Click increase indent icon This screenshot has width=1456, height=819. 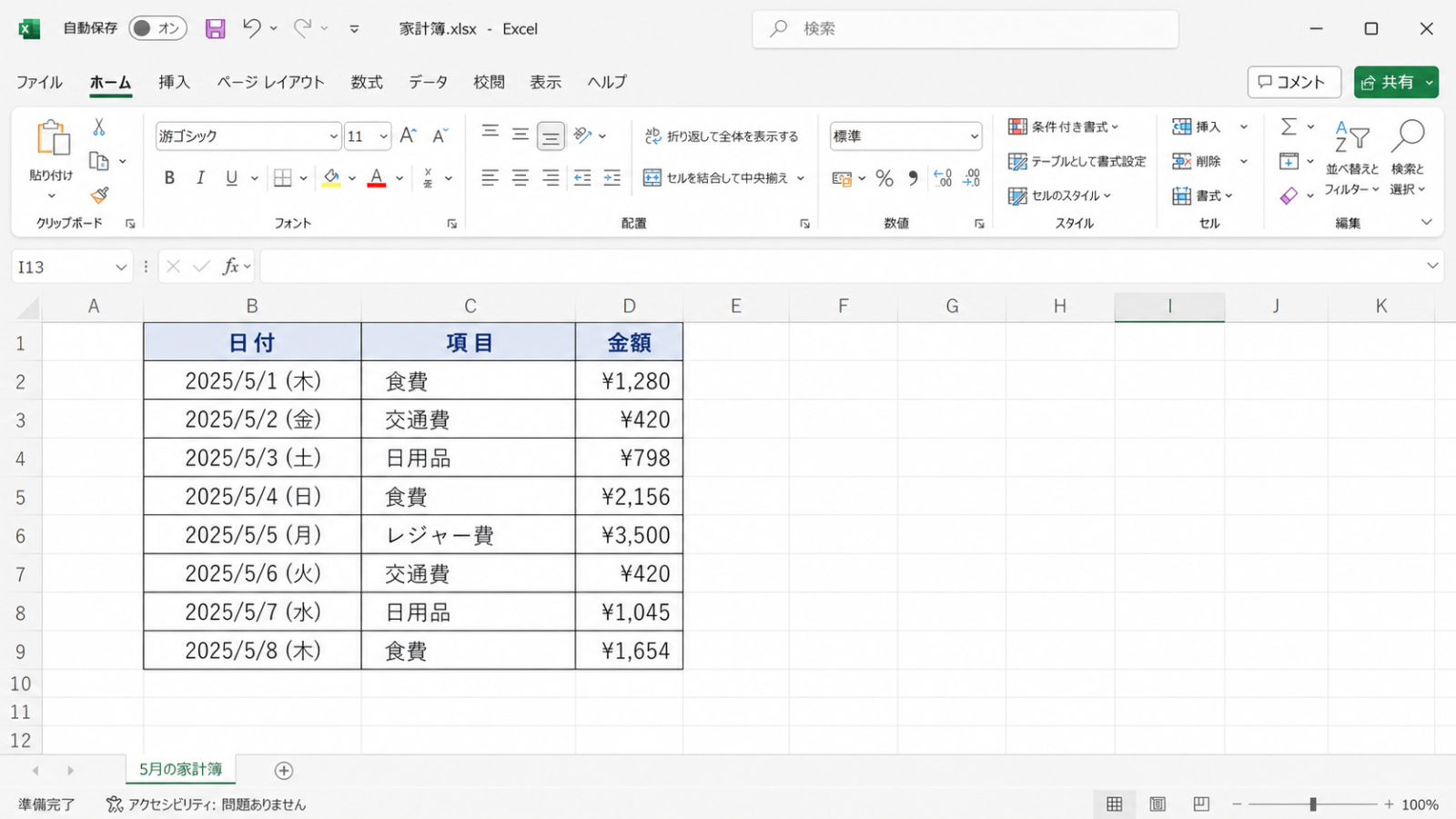pos(612,177)
